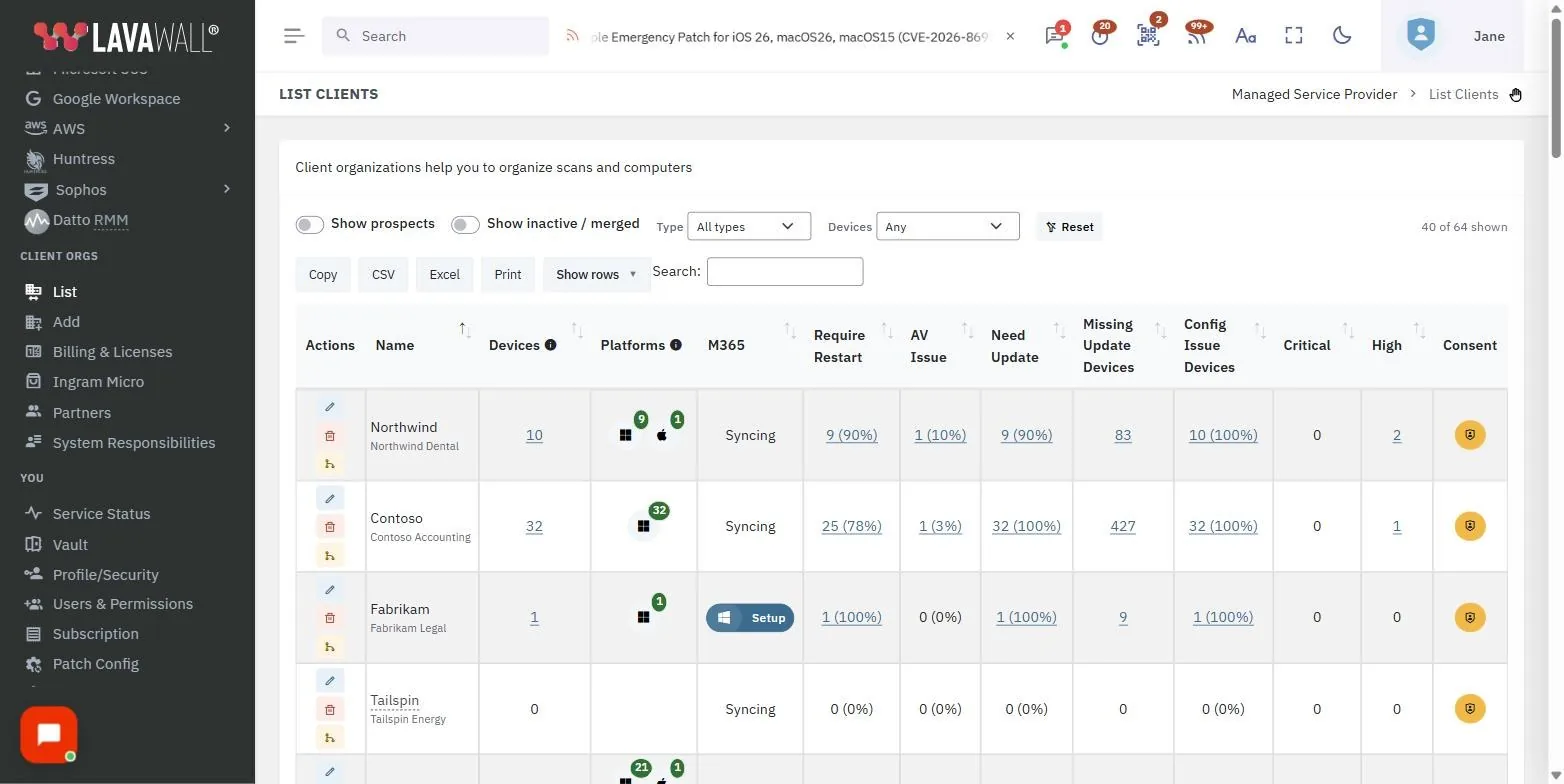Edit the Northwind client with pencil icon
This screenshot has width=1564, height=784.
330,407
